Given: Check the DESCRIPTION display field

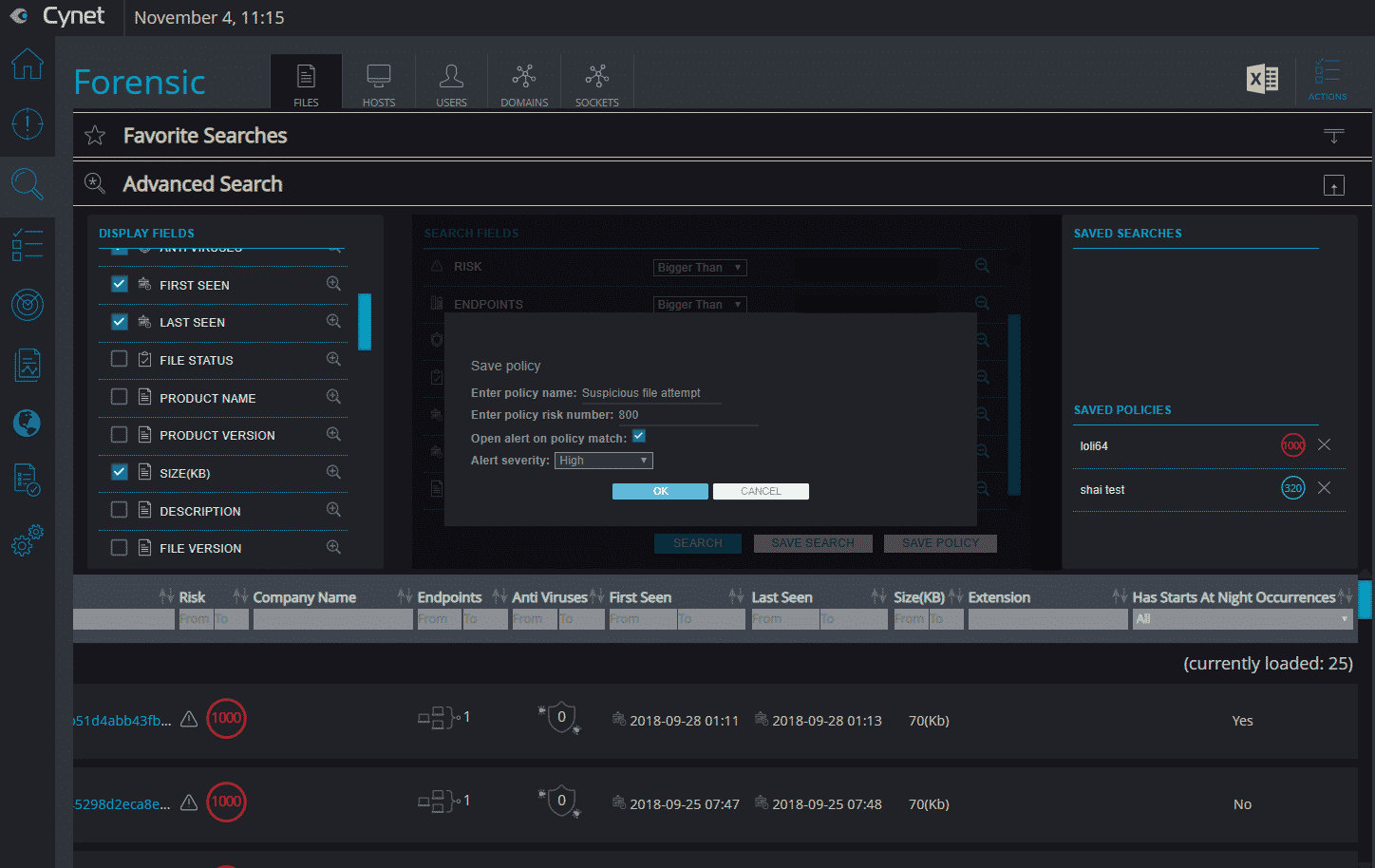Looking at the screenshot, I should coord(119,510).
